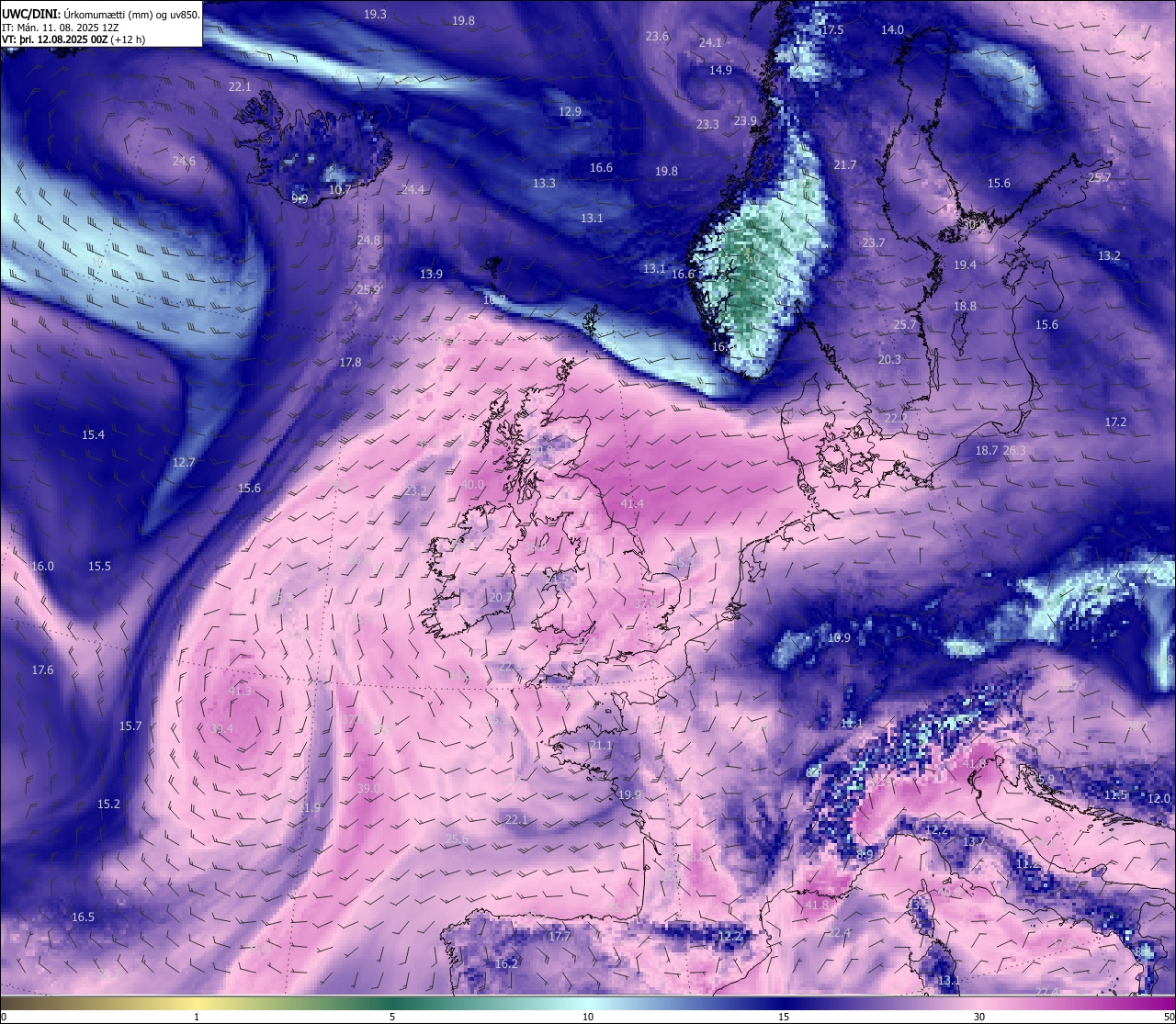Click the 25.6 value in the Bay of Biscay
Screen dimensions: 1176x1024
(457, 838)
